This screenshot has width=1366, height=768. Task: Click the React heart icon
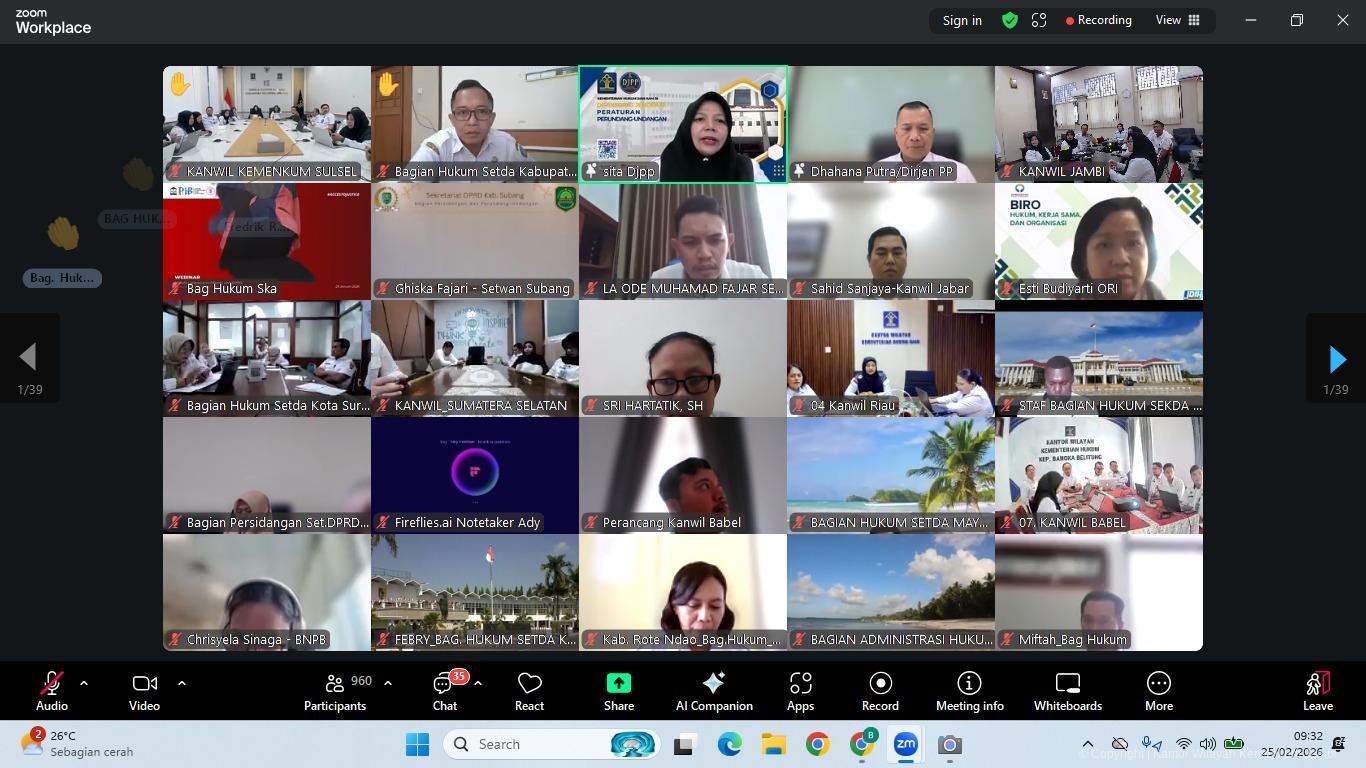point(529,691)
